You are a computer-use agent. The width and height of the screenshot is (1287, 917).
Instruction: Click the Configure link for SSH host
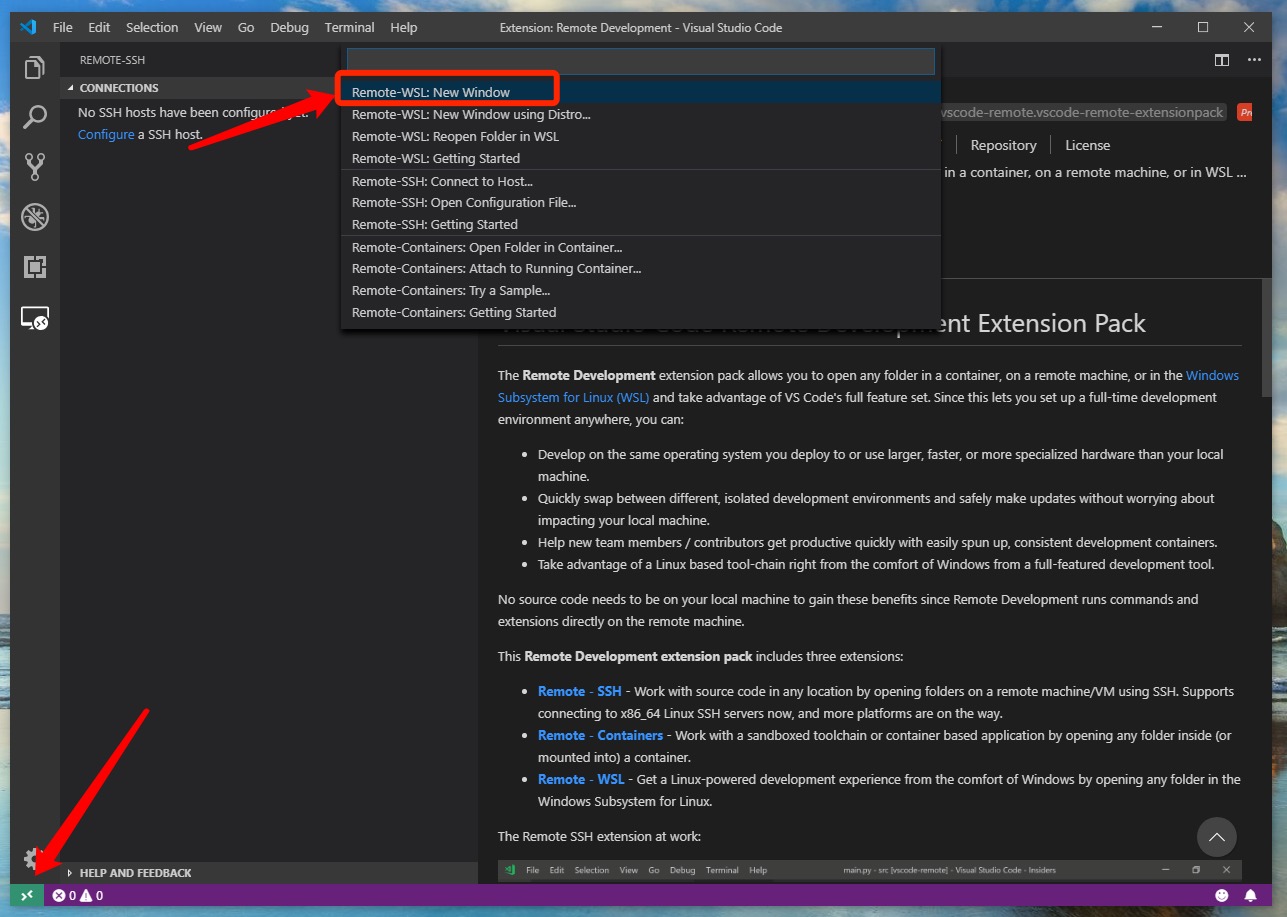[x=106, y=134]
